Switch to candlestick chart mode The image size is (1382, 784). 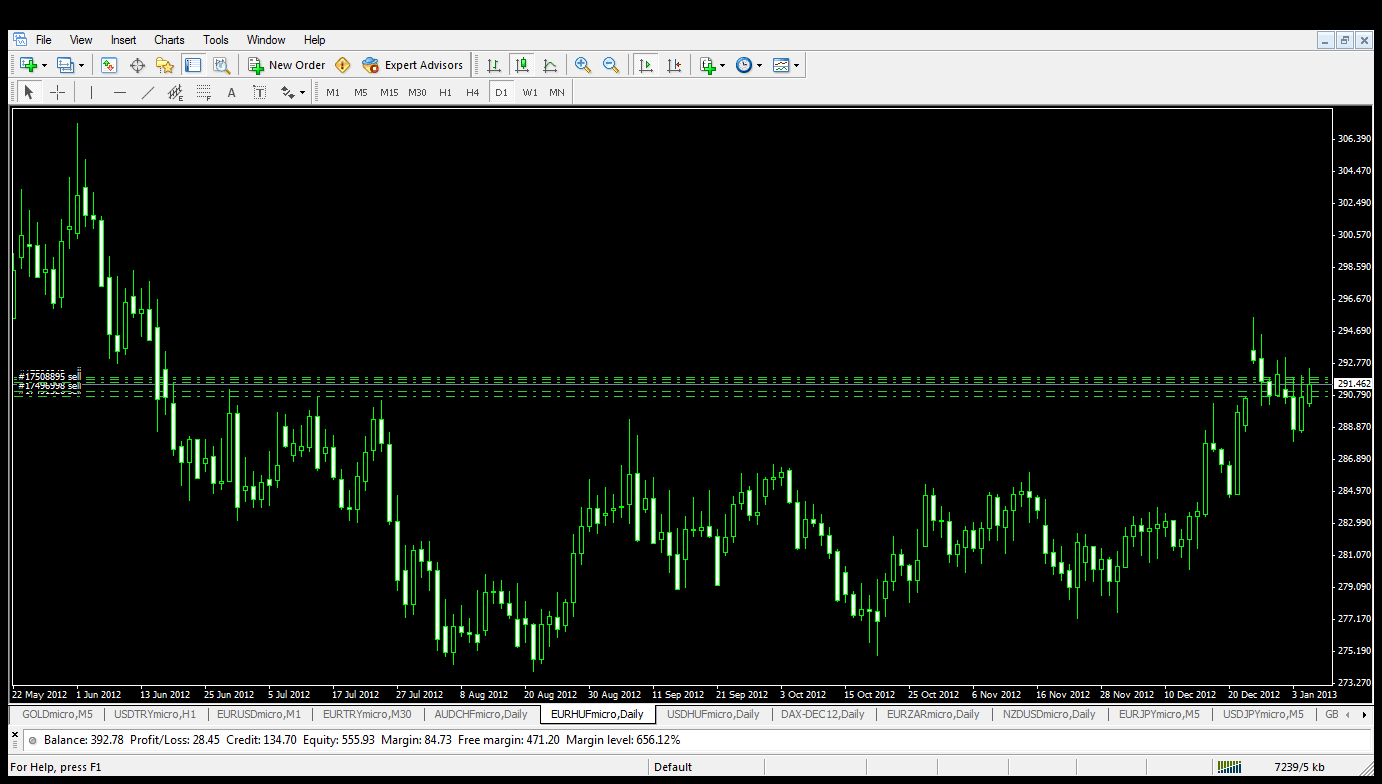522,65
